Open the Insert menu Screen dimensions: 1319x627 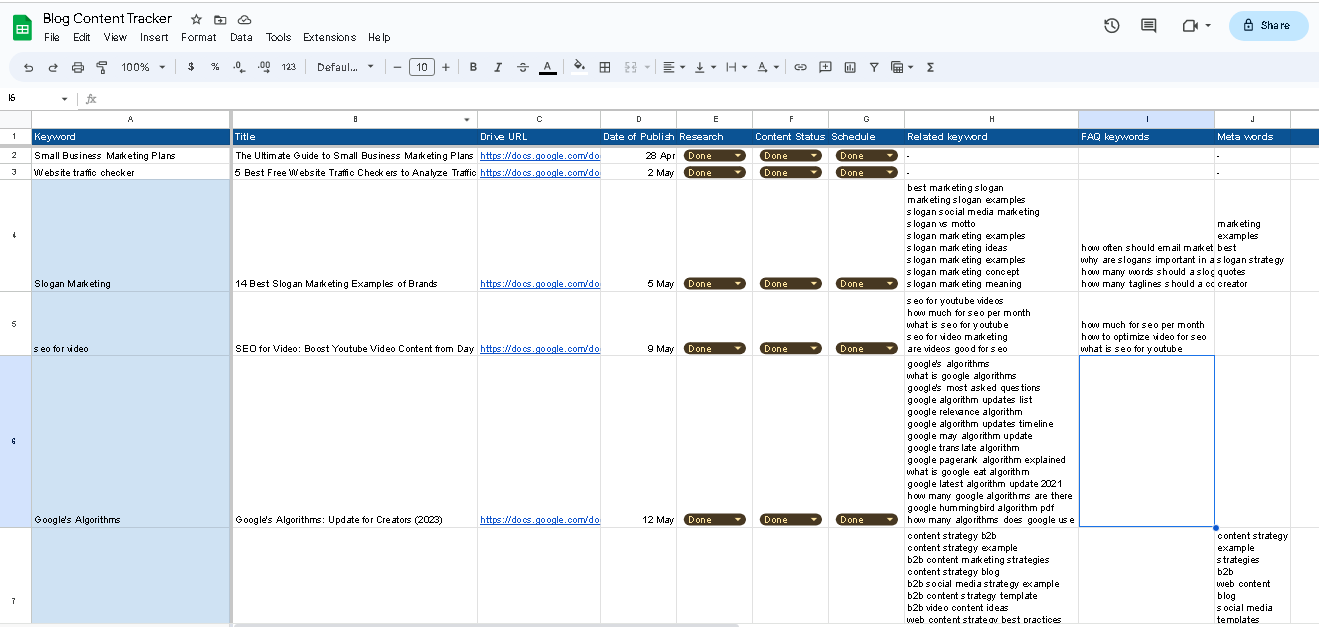click(154, 37)
